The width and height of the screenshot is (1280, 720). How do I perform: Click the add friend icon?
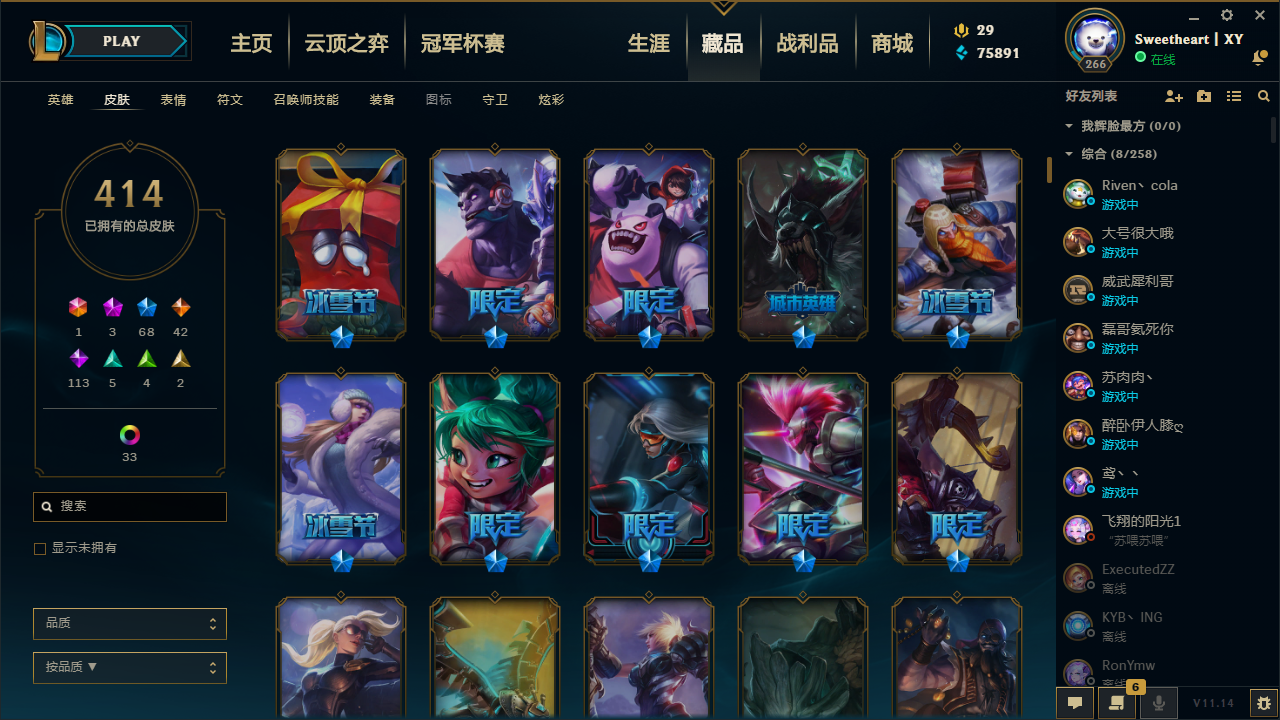pyautogui.click(x=1174, y=96)
